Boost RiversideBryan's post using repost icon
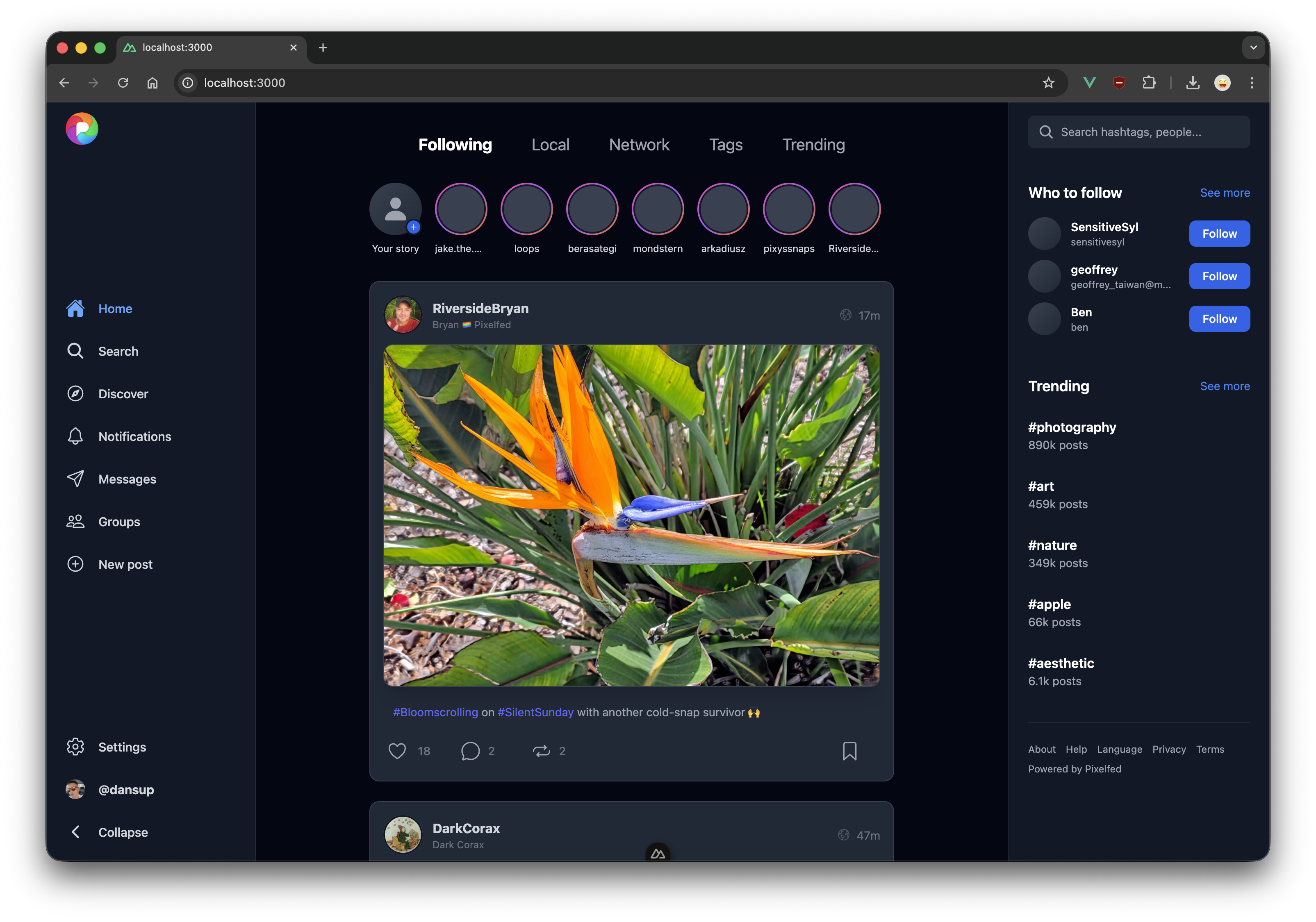The image size is (1316, 922). 541,751
